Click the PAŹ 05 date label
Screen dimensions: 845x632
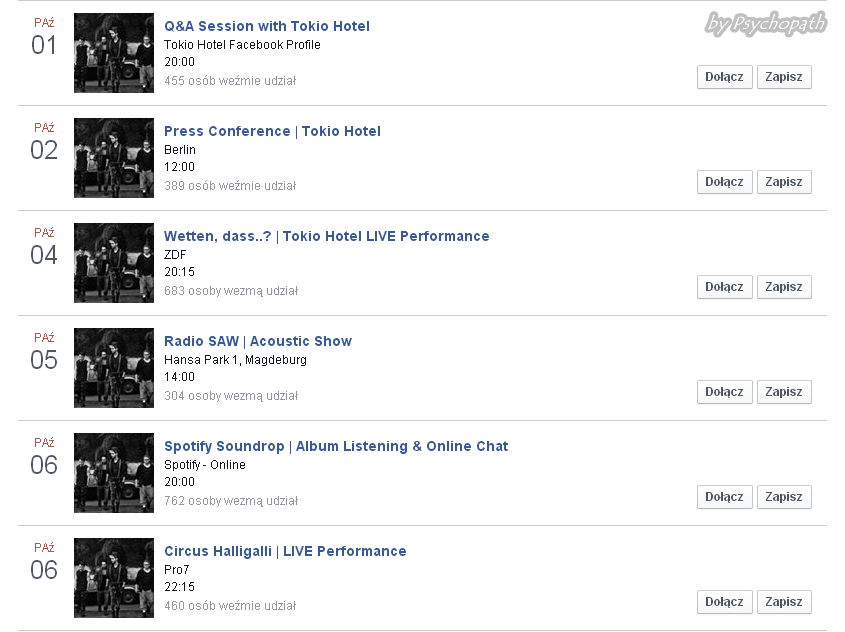tap(44, 352)
